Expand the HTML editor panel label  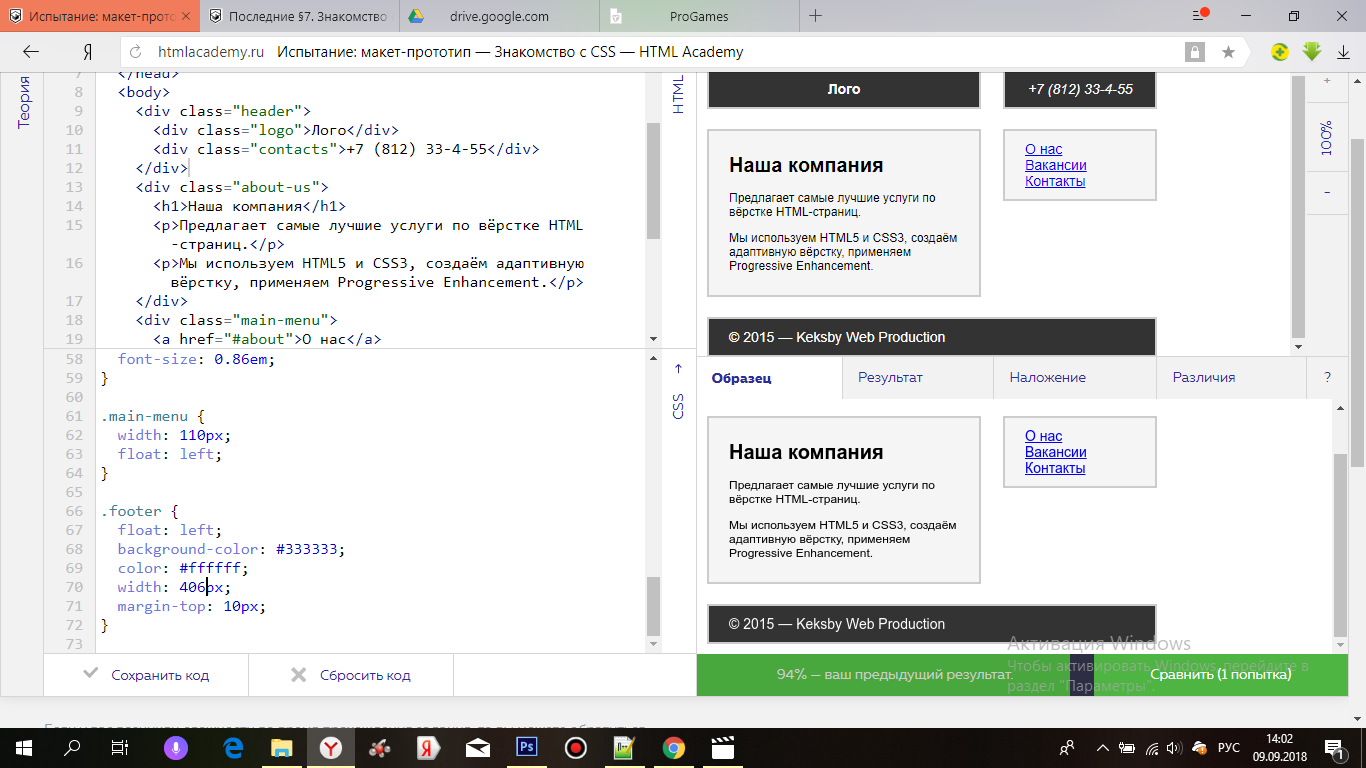click(678, 94)
